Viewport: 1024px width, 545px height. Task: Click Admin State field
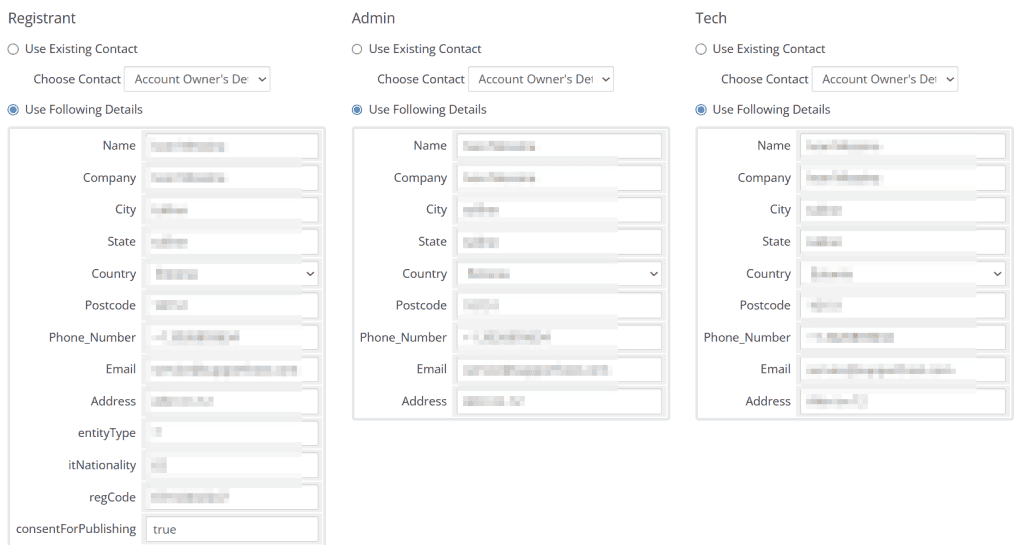559,241
